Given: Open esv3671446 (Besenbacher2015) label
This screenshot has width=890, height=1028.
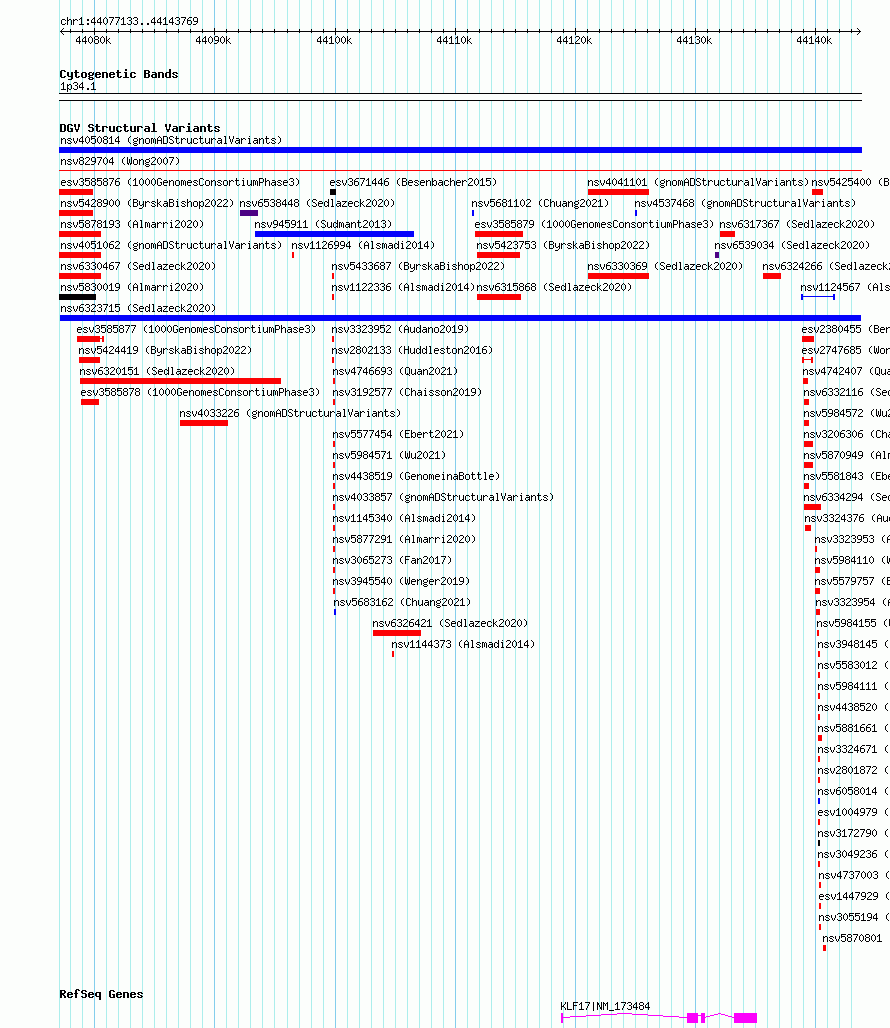Looking at the screenshot, I should [413, 182].
